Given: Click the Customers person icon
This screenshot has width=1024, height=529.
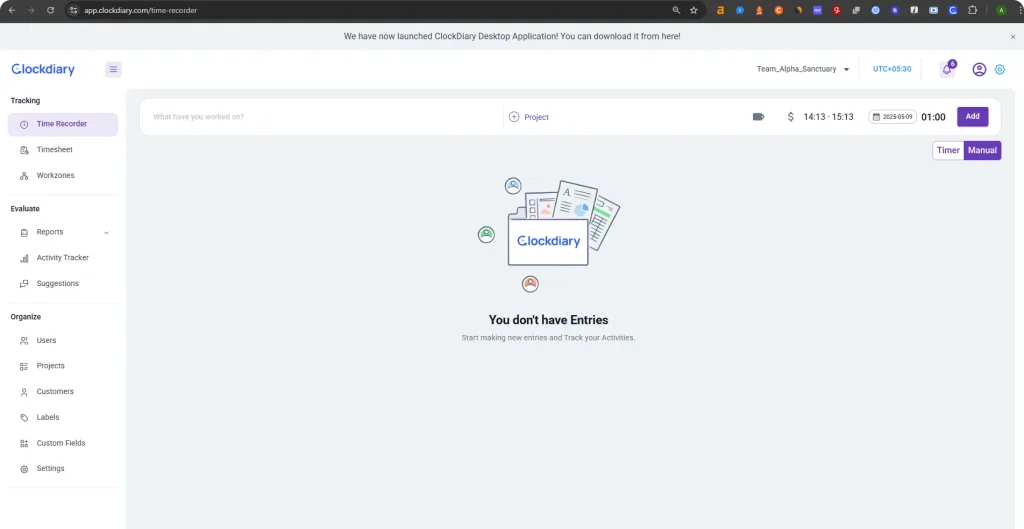Looking at the screenshot, I should click(x=24, y=392).
